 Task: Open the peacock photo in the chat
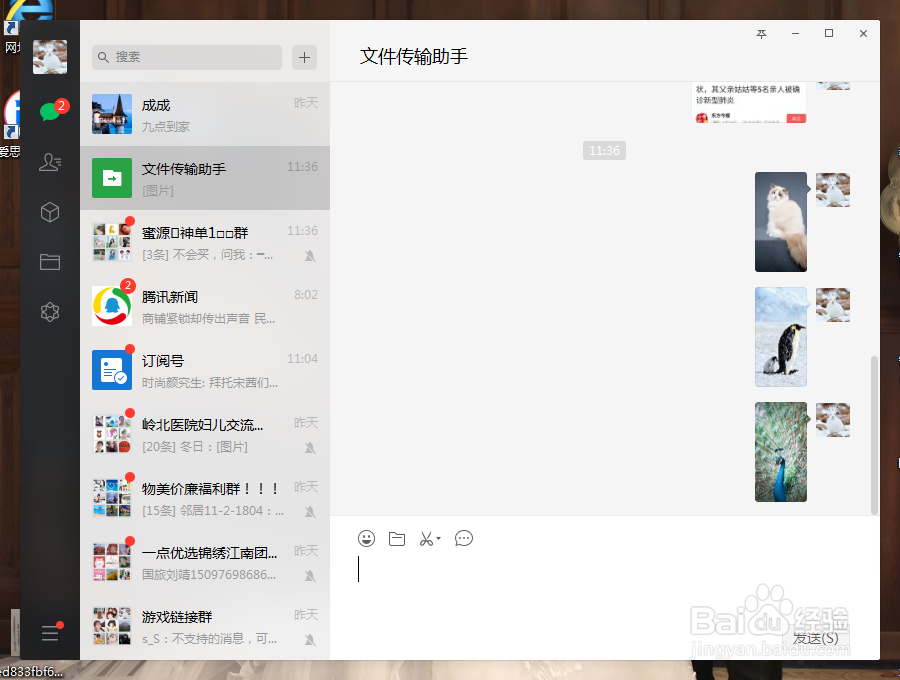pyautogui.click(x=780, y=452)
